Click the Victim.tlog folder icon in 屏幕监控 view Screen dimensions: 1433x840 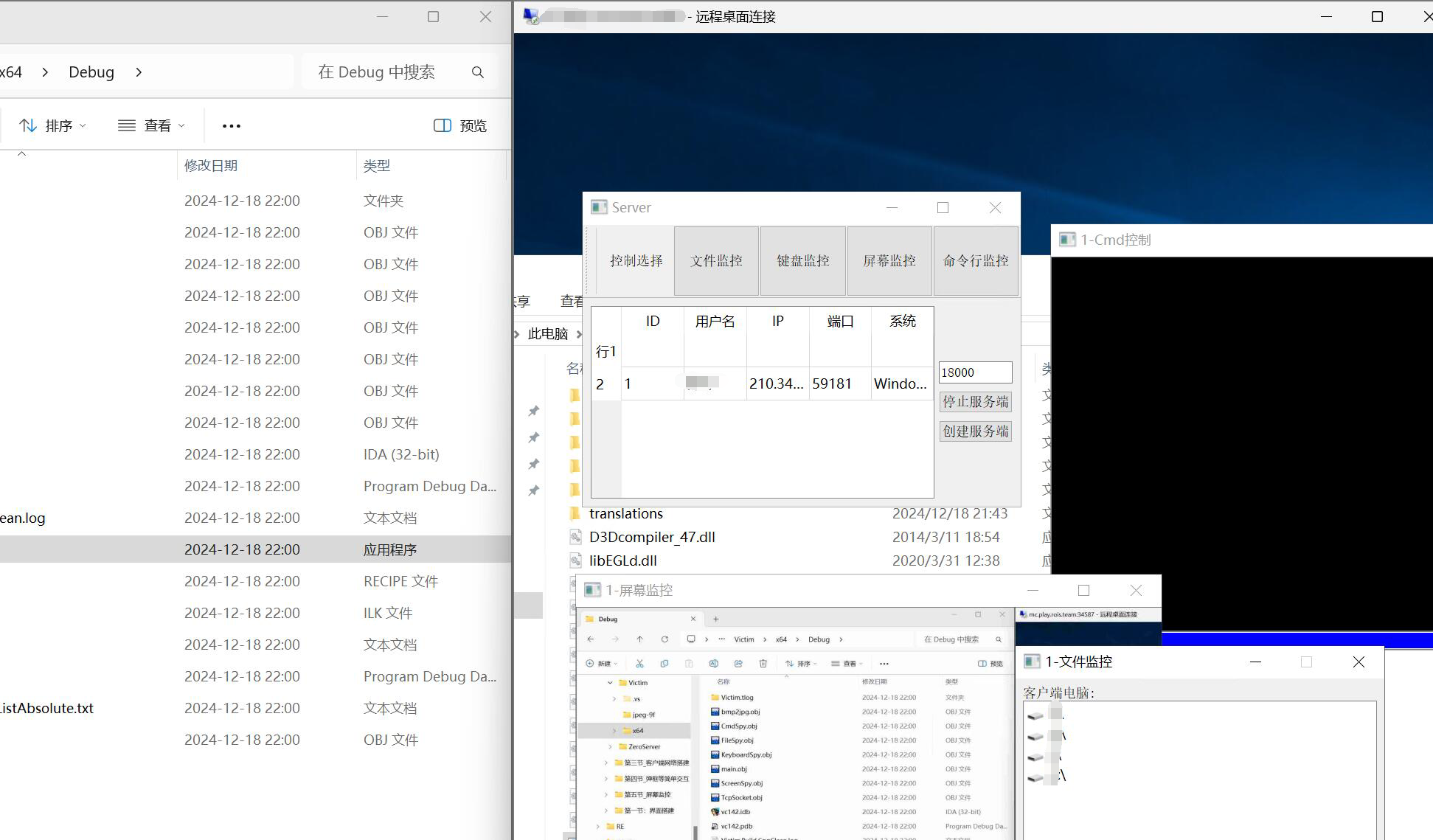(715, 697)
